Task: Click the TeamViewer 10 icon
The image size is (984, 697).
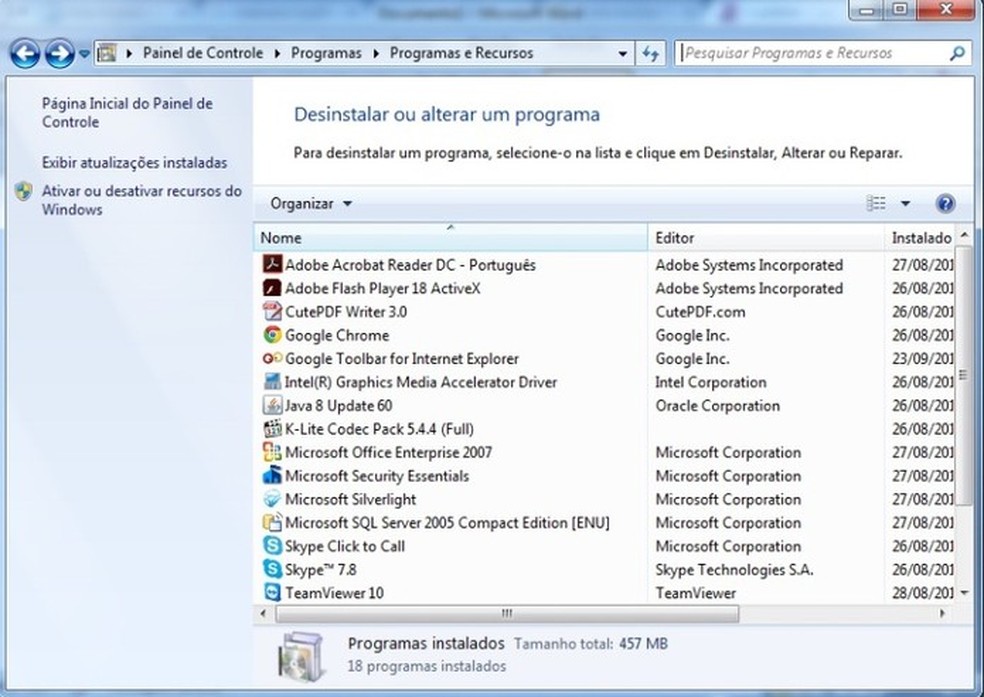Action: pos(272,592)
